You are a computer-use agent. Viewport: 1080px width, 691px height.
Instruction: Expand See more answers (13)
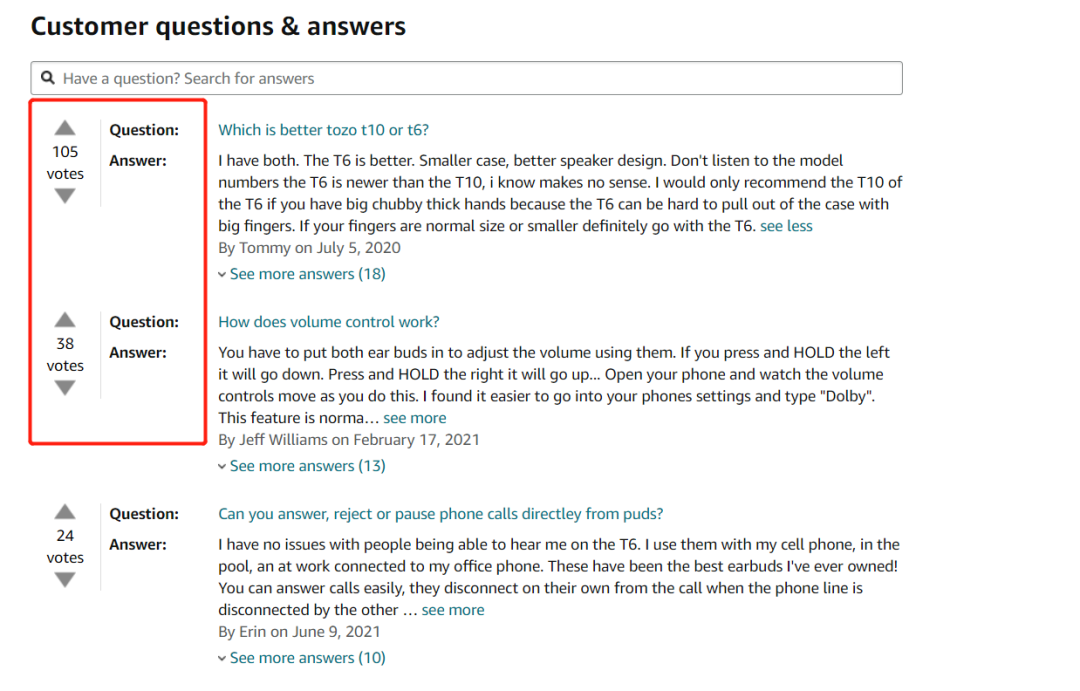point(302,466)
